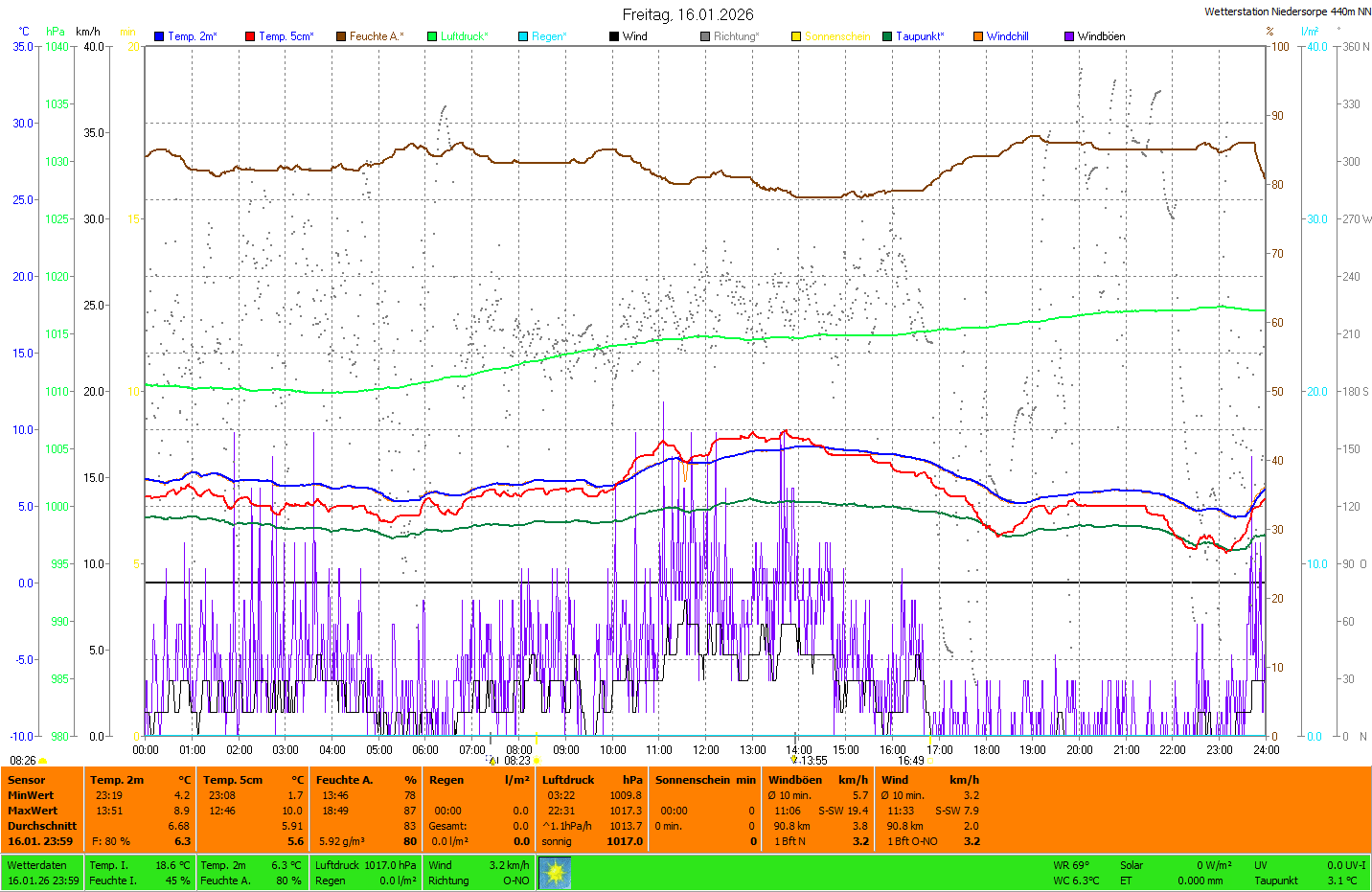Click the 12:00 mark on time axis

pos(706,750)
